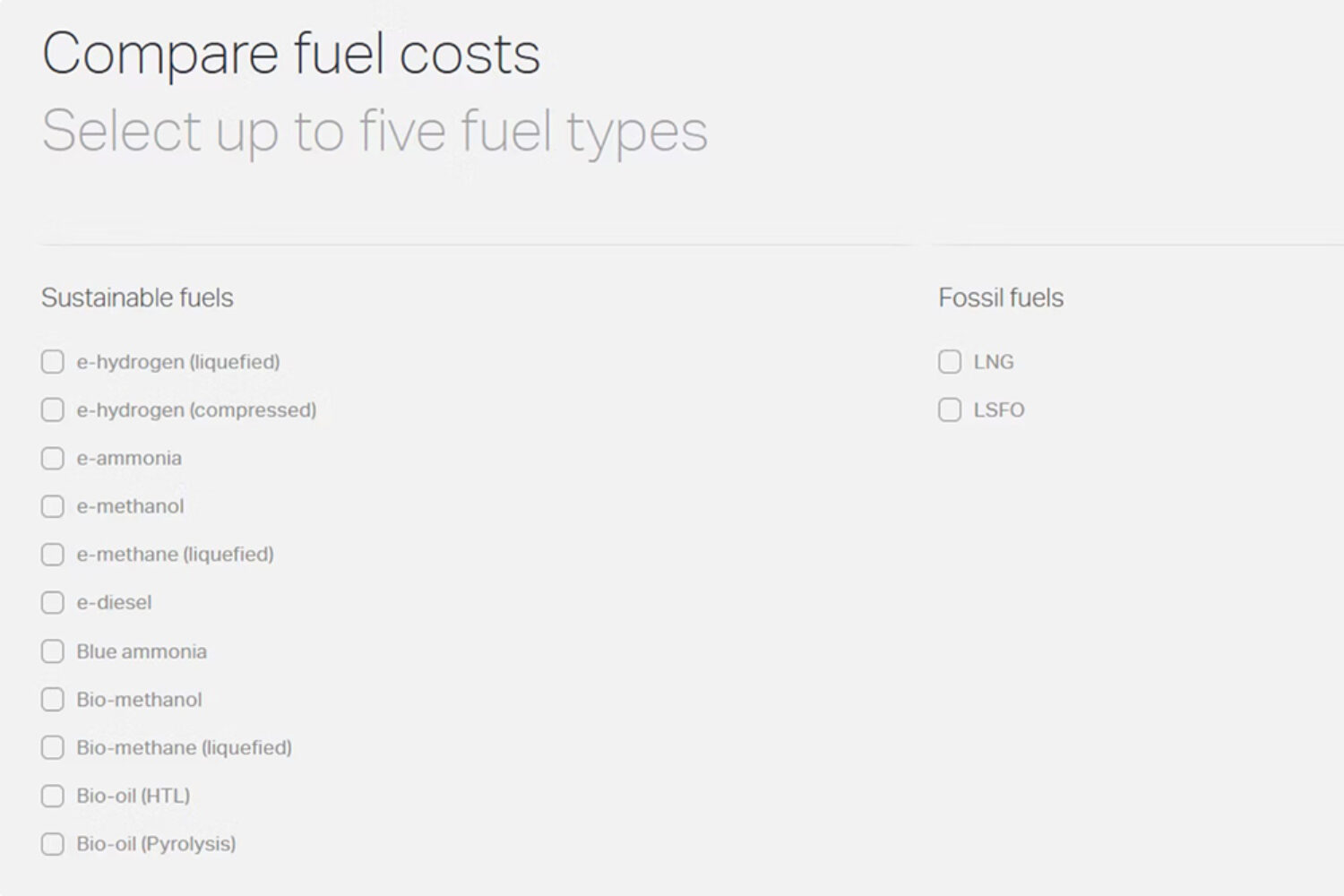Select Bio-methane (liquefied) fuel type
1344x896 pixels.
[52, 747]
